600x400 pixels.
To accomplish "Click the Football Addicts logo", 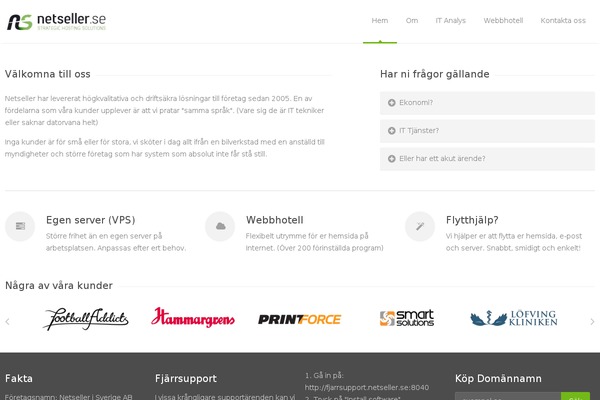I will tap(86, 318).
